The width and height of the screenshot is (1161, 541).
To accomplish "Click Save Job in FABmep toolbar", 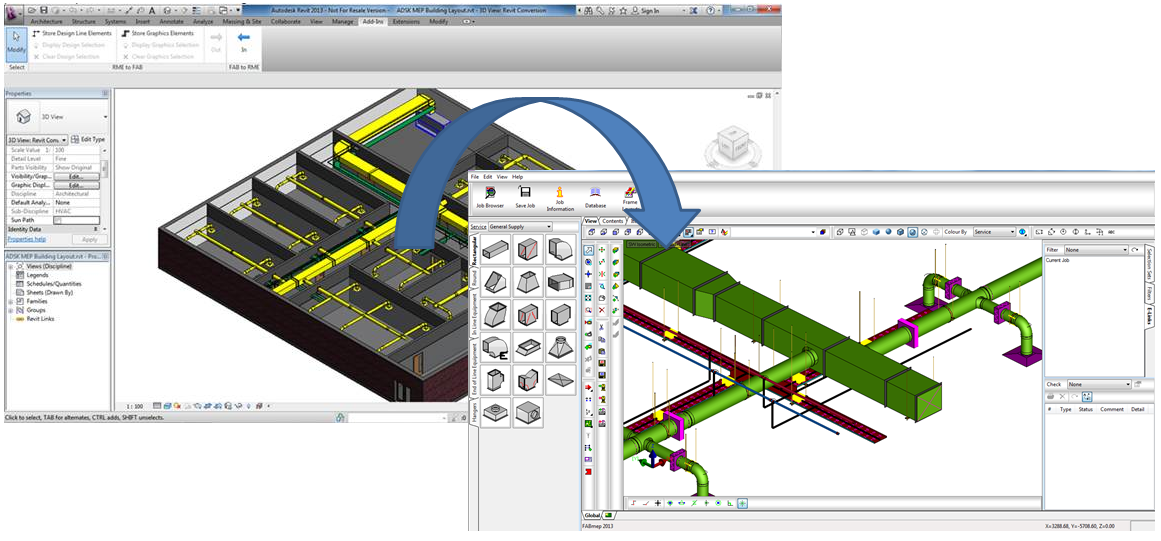I will point(525,198).
